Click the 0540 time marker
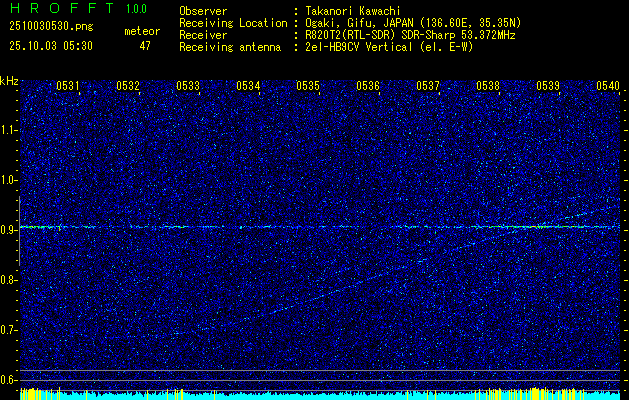629x400 pixels. tap(608, 85)
